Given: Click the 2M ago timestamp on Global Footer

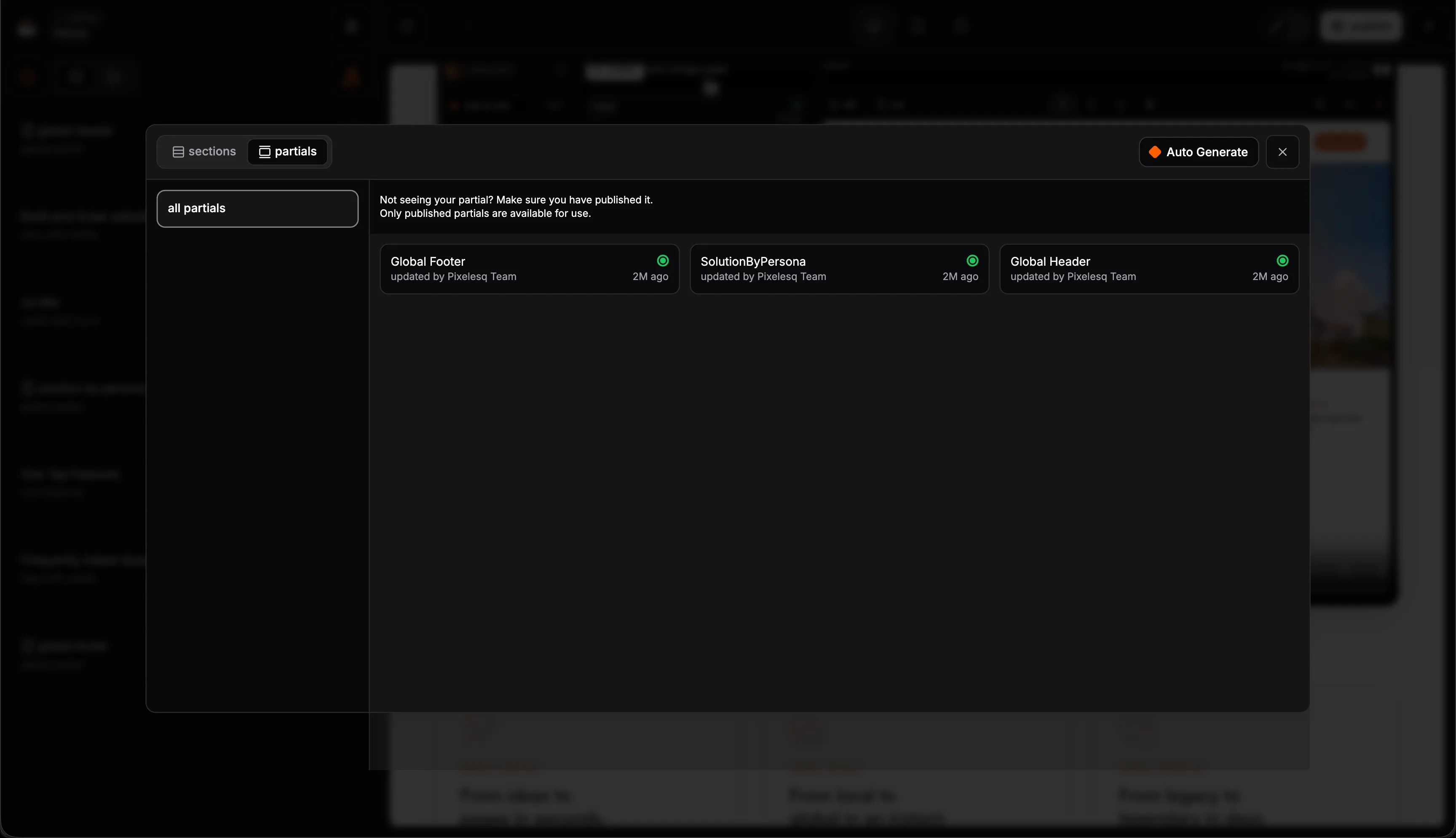Looking at the screenshot, I should pos(650,277).
